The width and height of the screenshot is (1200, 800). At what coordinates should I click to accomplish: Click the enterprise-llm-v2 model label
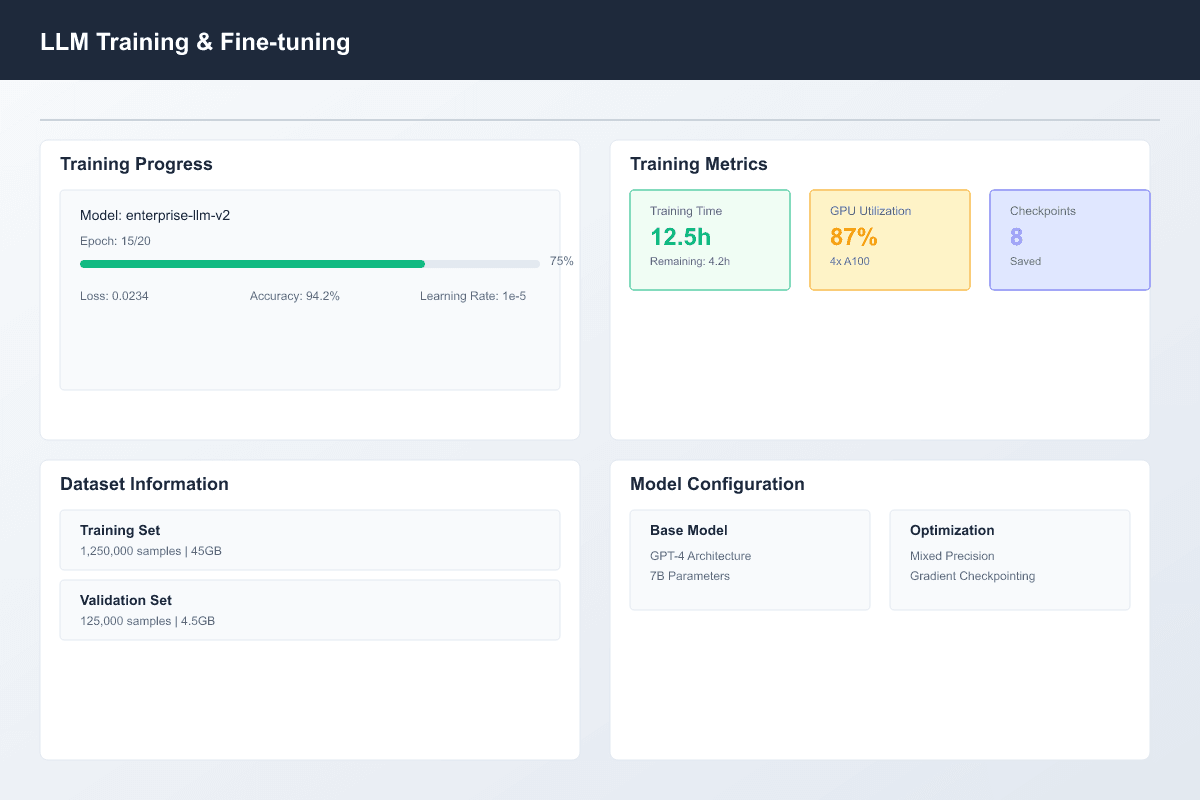tap(155, 214)
